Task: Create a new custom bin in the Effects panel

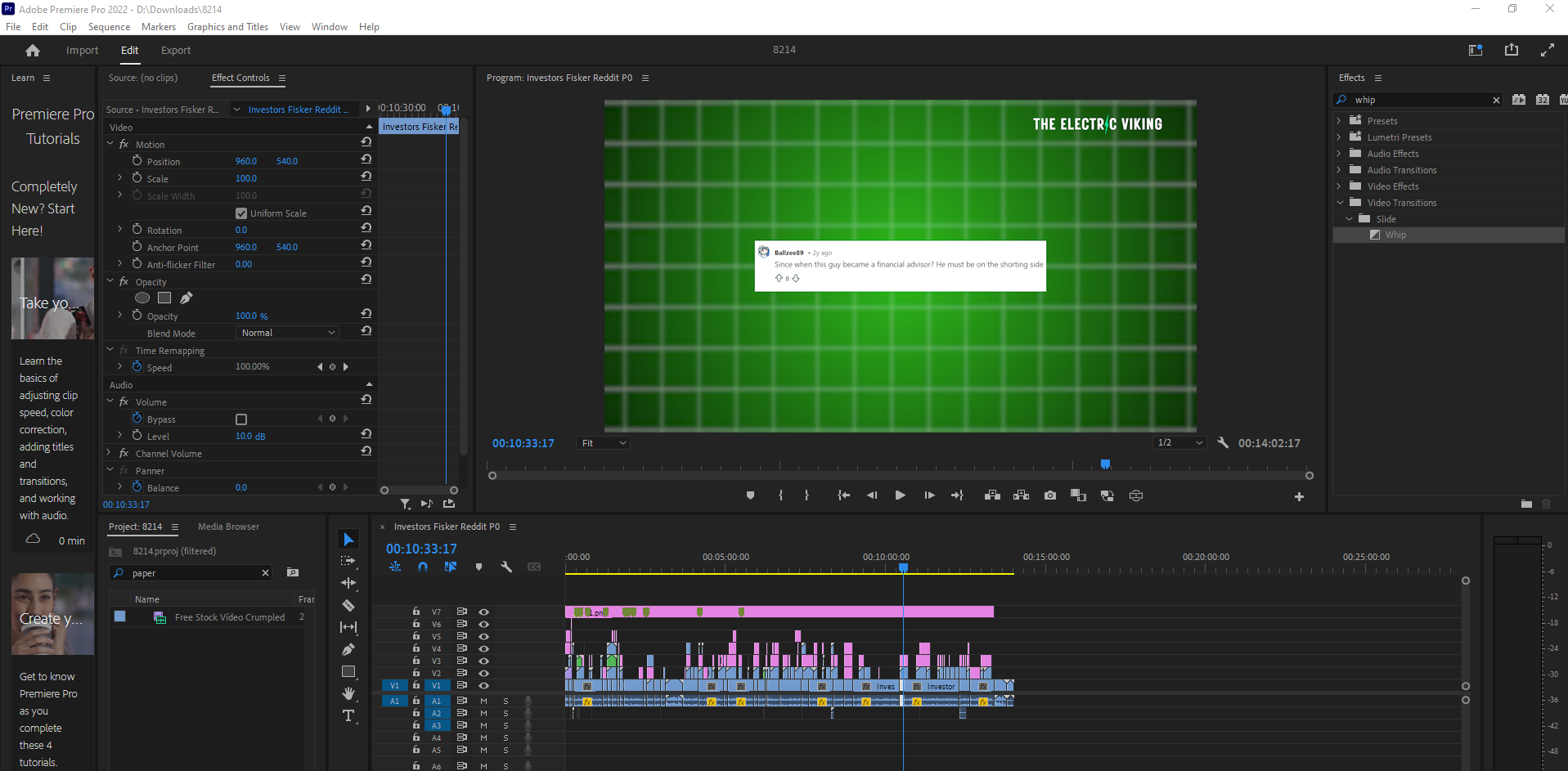Action: 1526,504
